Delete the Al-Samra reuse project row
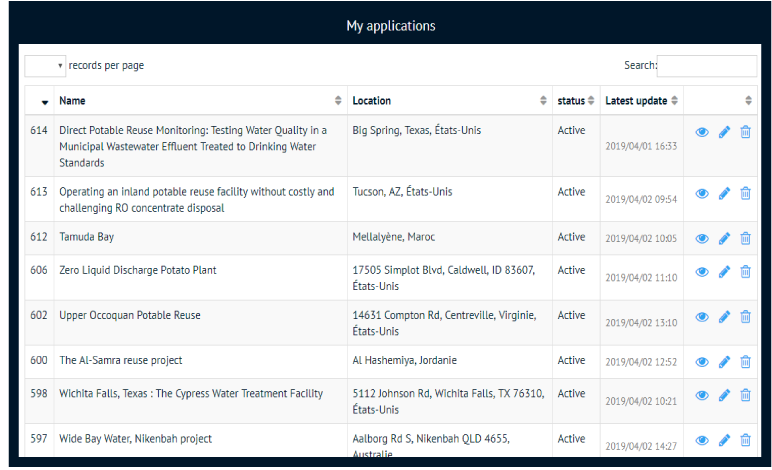The width and height of the screenshot is (772, 470). pyautogui.click(x=745, y=362)
